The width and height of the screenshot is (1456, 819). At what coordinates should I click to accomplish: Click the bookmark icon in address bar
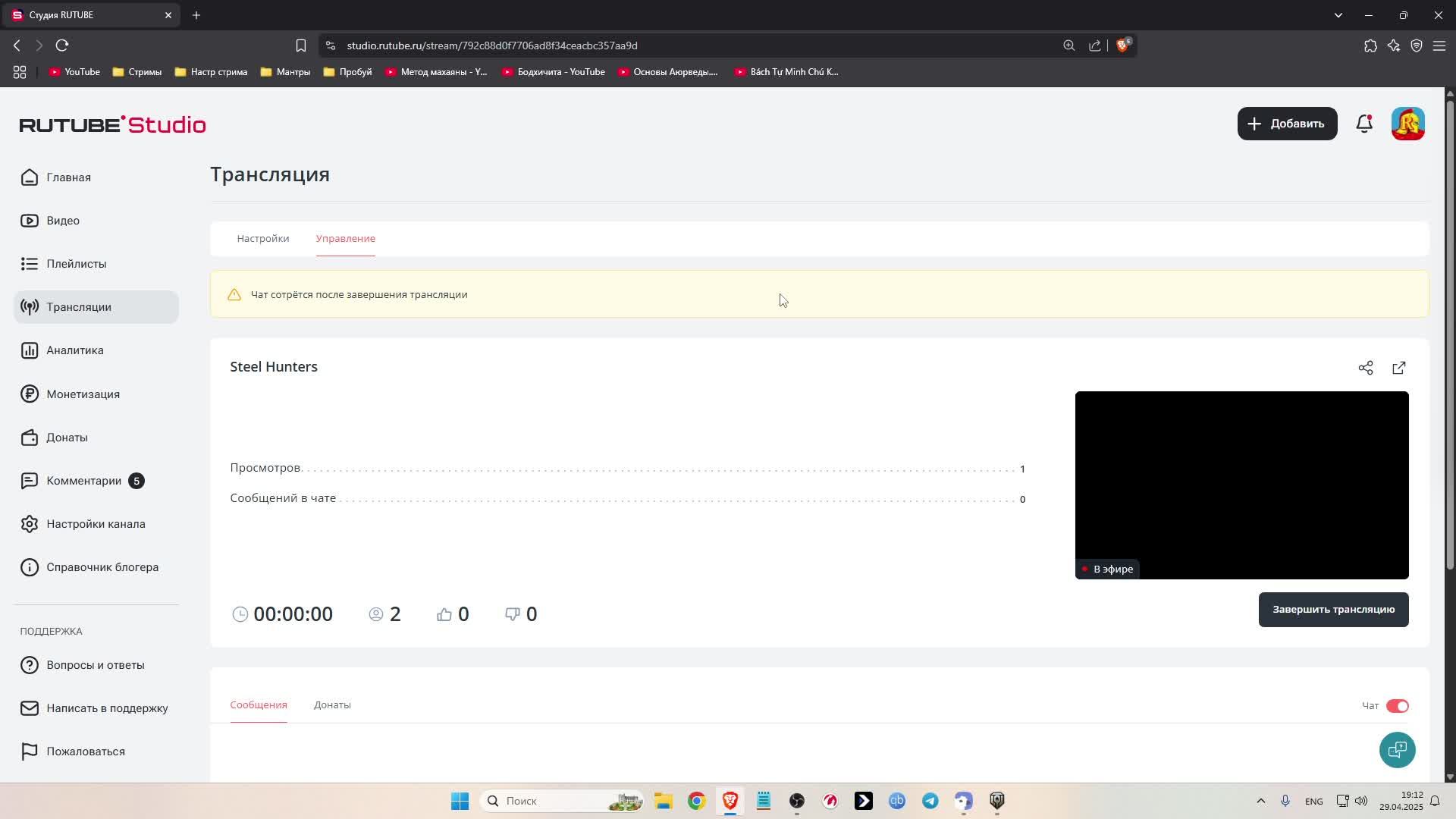click(300, 45)
